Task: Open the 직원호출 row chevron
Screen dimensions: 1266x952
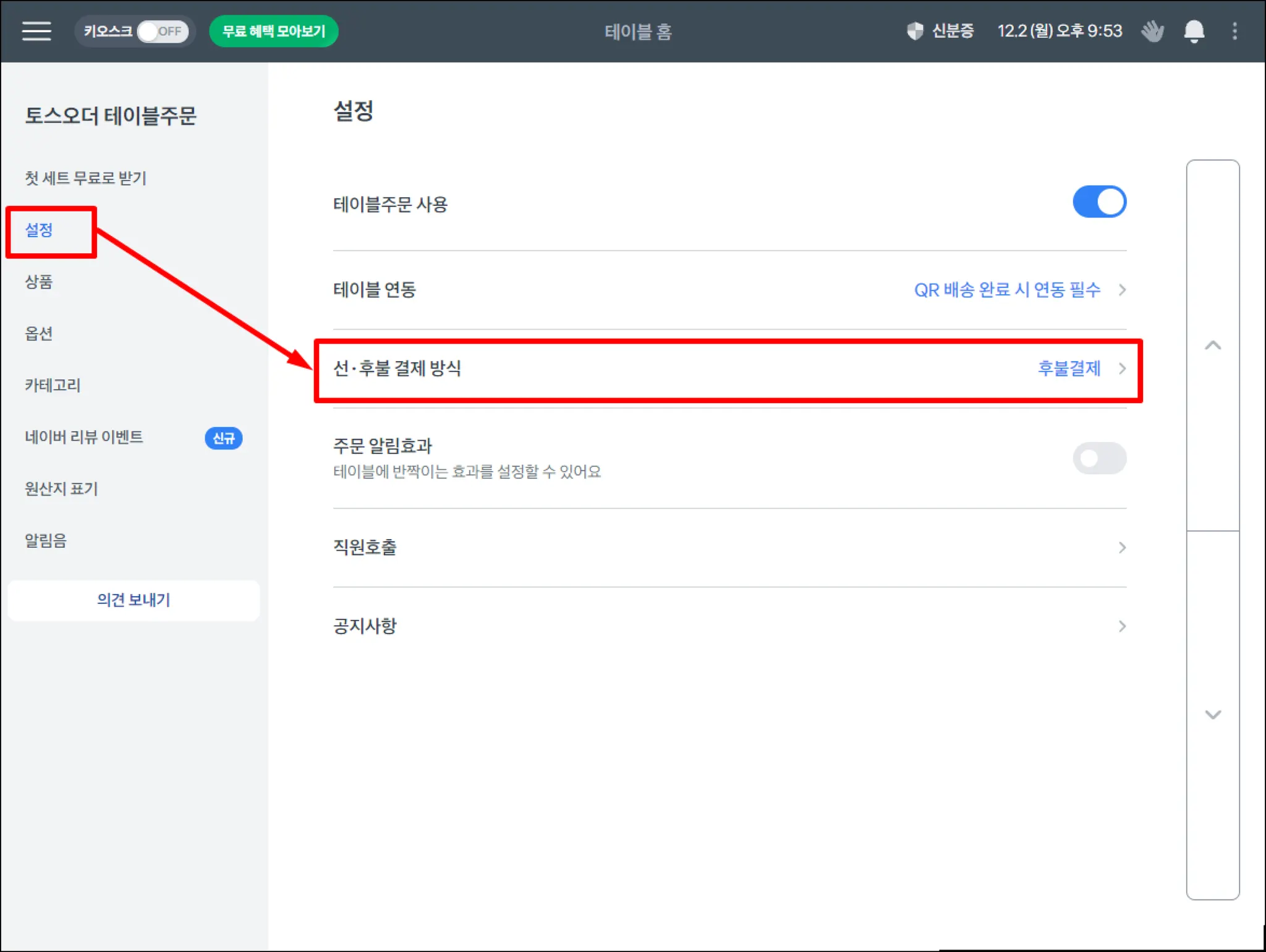Action: point(1121,548)
